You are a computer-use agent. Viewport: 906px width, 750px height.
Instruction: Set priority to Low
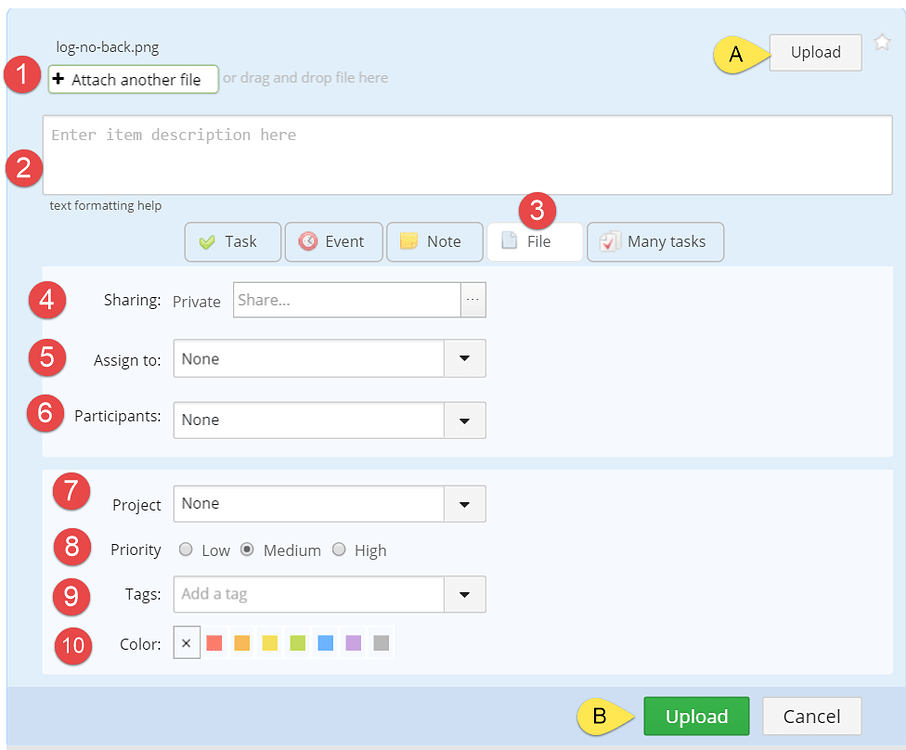click(185, 549)
